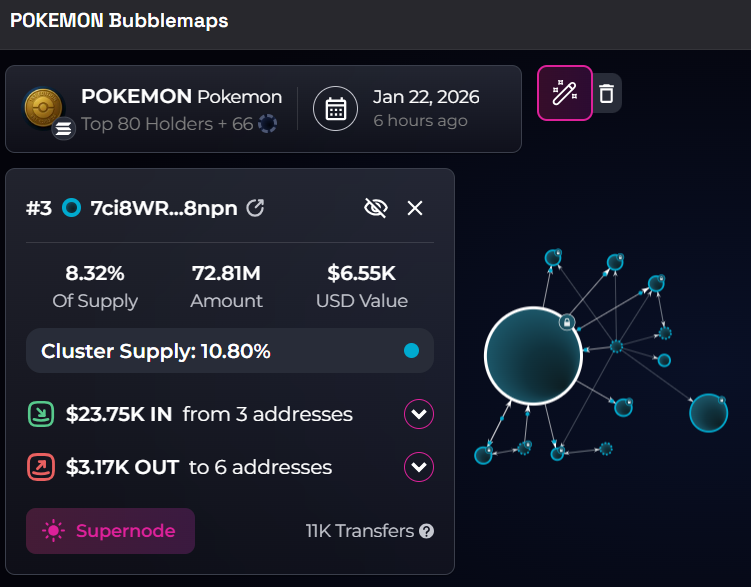751x587 pixels.
Task: Click the 11K Transfers label
Action: pos(360,531)
